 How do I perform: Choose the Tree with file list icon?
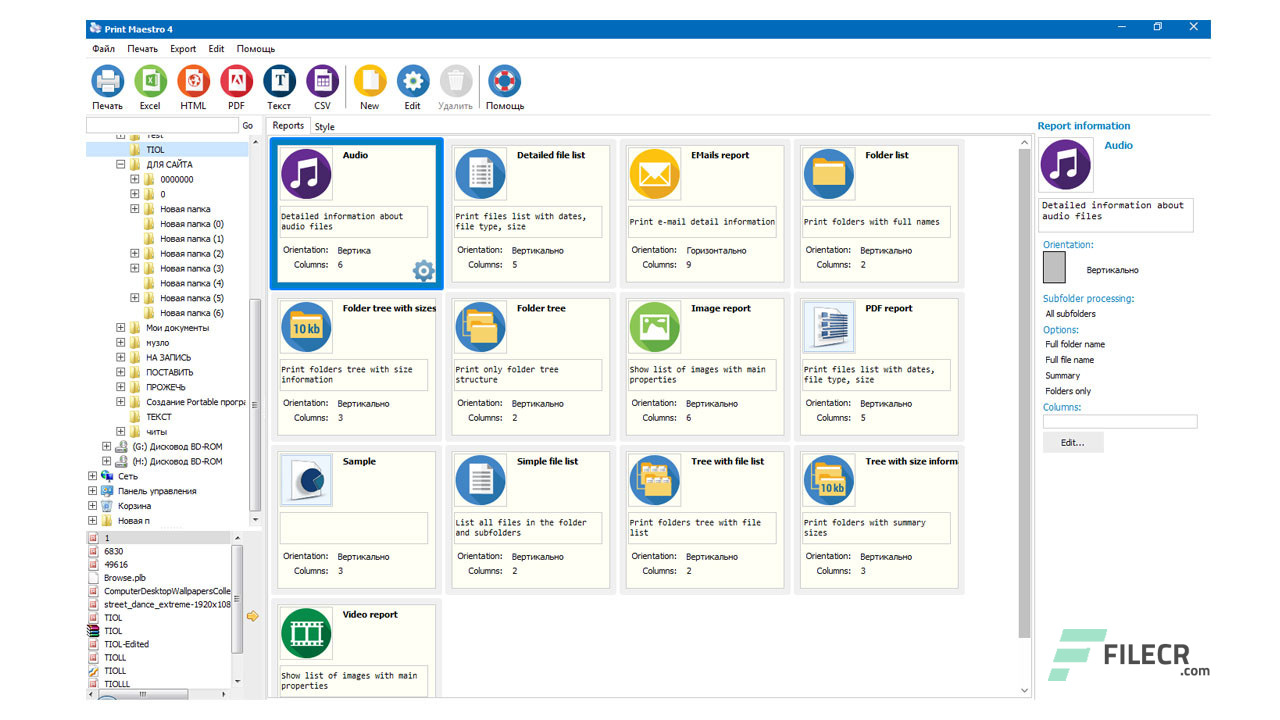[x=654, y=479]
